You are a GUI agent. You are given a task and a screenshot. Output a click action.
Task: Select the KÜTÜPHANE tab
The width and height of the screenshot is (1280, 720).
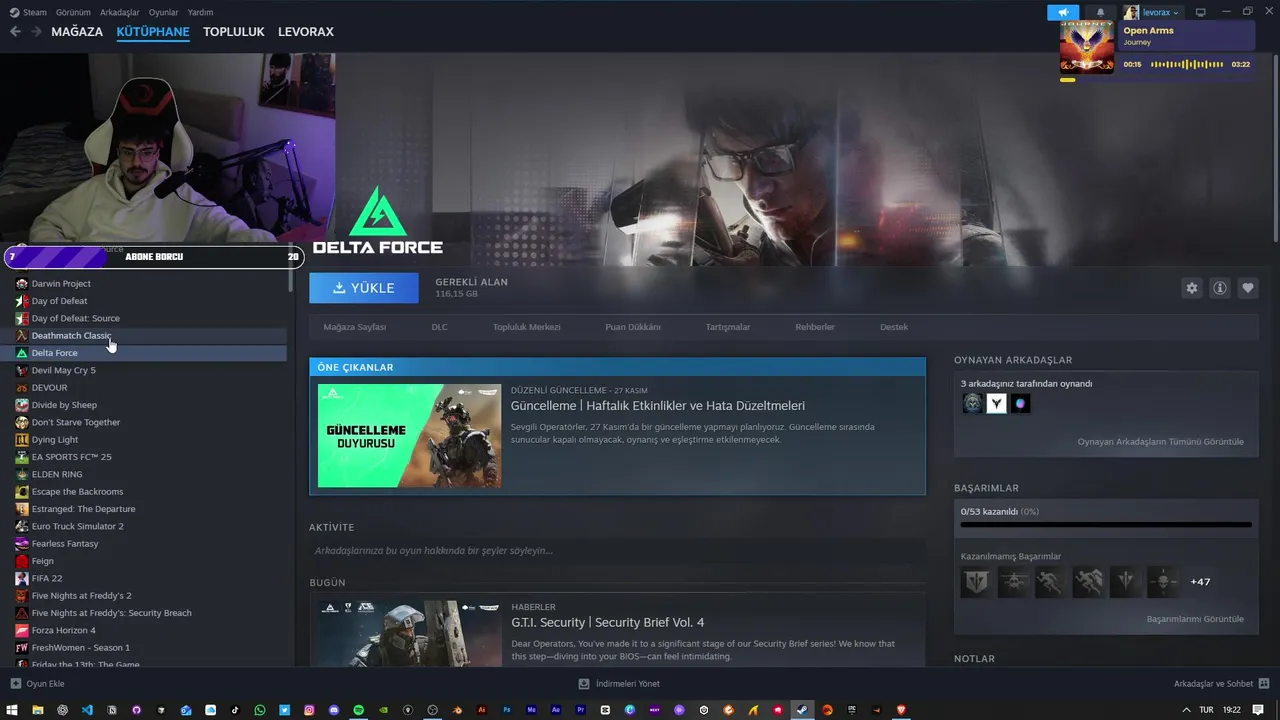[153, 32]
